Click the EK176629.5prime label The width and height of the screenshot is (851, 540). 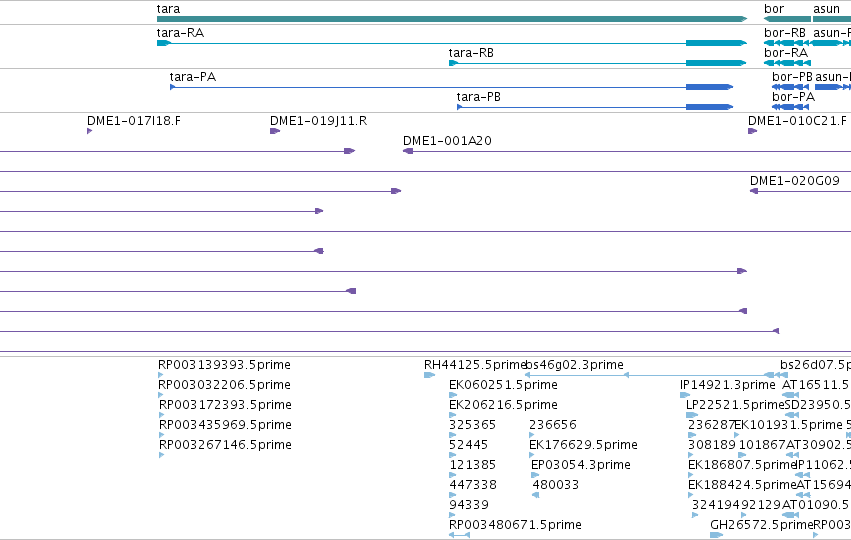tap(583, 444)
